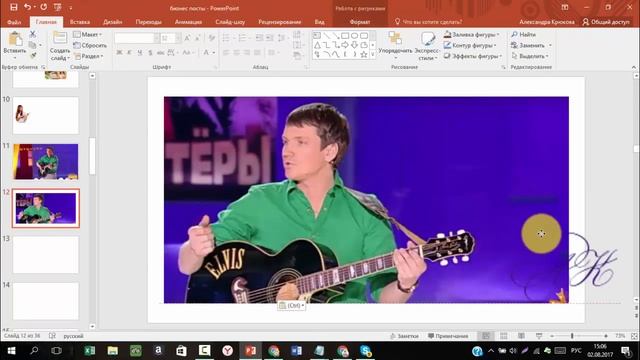Image resolution: width=640 pixels, height=360 pixels.
Task: Save presentation via quick access toolbar
Action: click(x=13, y=7)
